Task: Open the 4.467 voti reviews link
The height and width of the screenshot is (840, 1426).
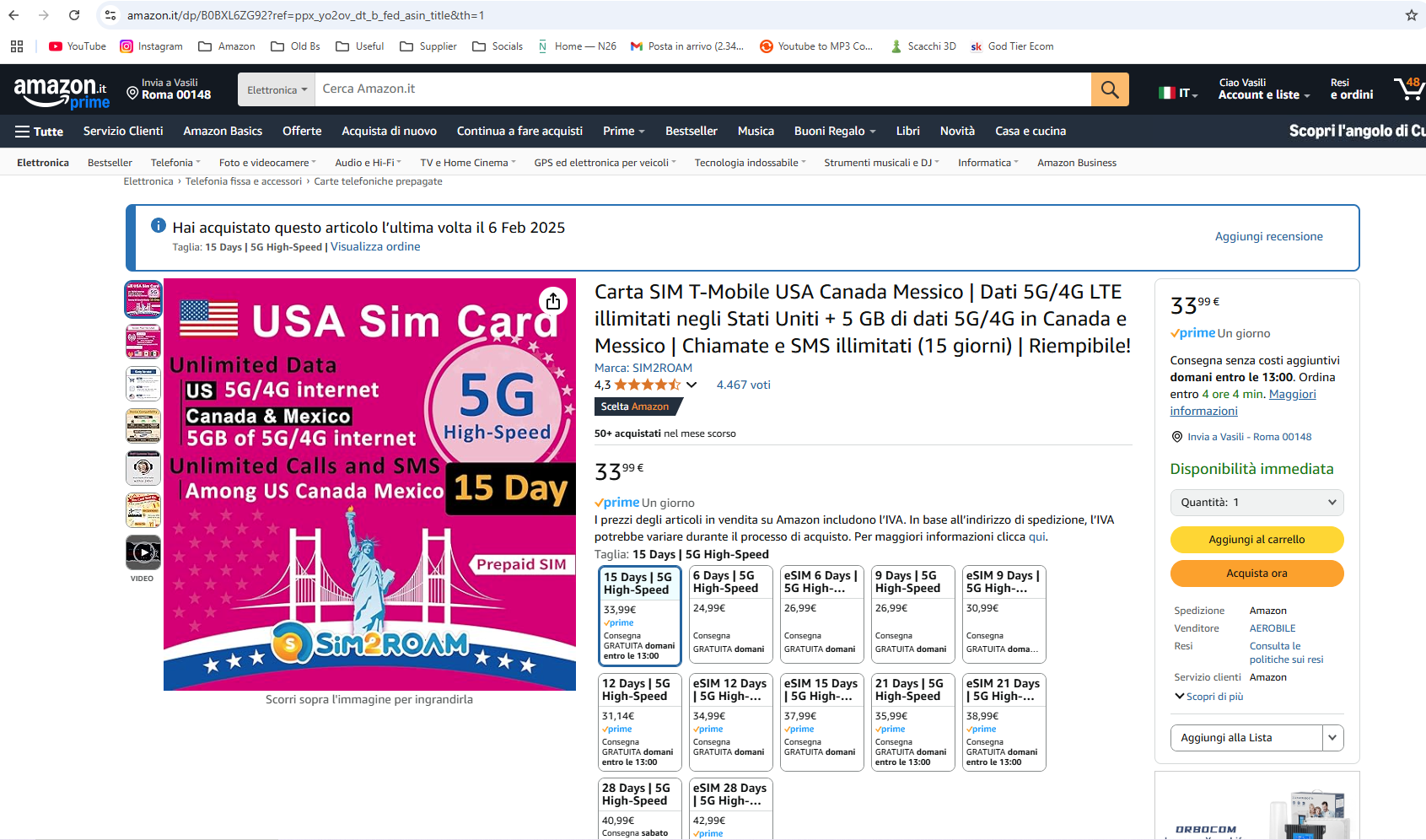Action: (743, 385)
